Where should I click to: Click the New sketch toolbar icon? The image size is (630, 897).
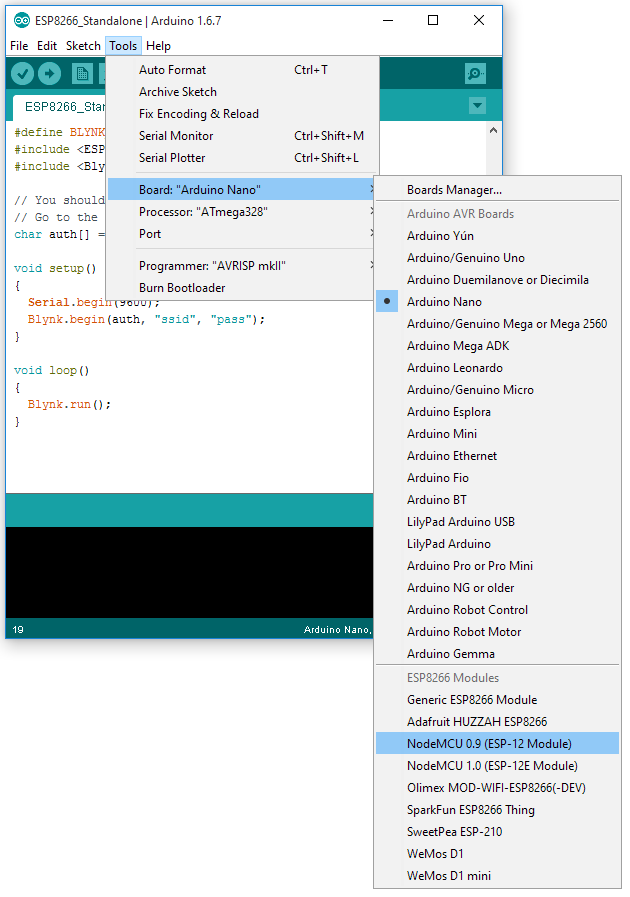tap(82, 73)
